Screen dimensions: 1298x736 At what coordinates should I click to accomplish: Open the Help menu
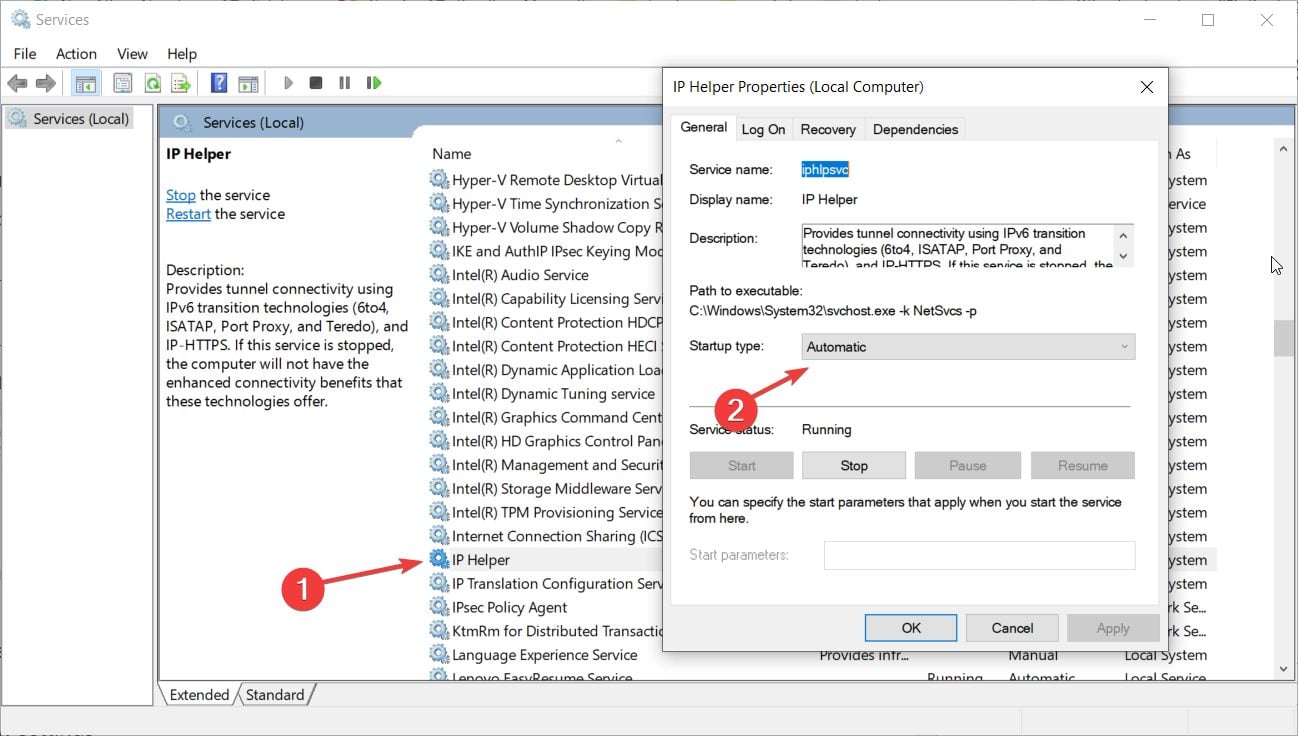click(182, 54)
